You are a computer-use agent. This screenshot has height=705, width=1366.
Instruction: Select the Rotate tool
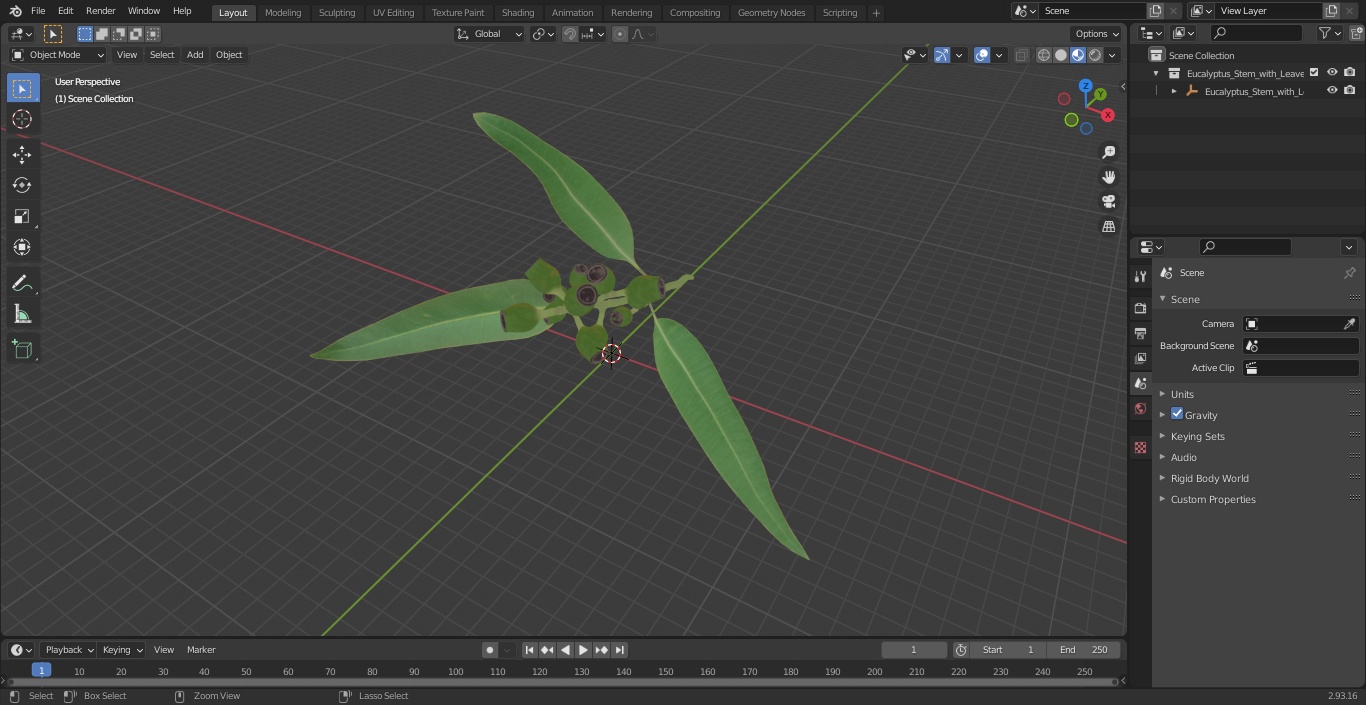(x=22, y=185)
